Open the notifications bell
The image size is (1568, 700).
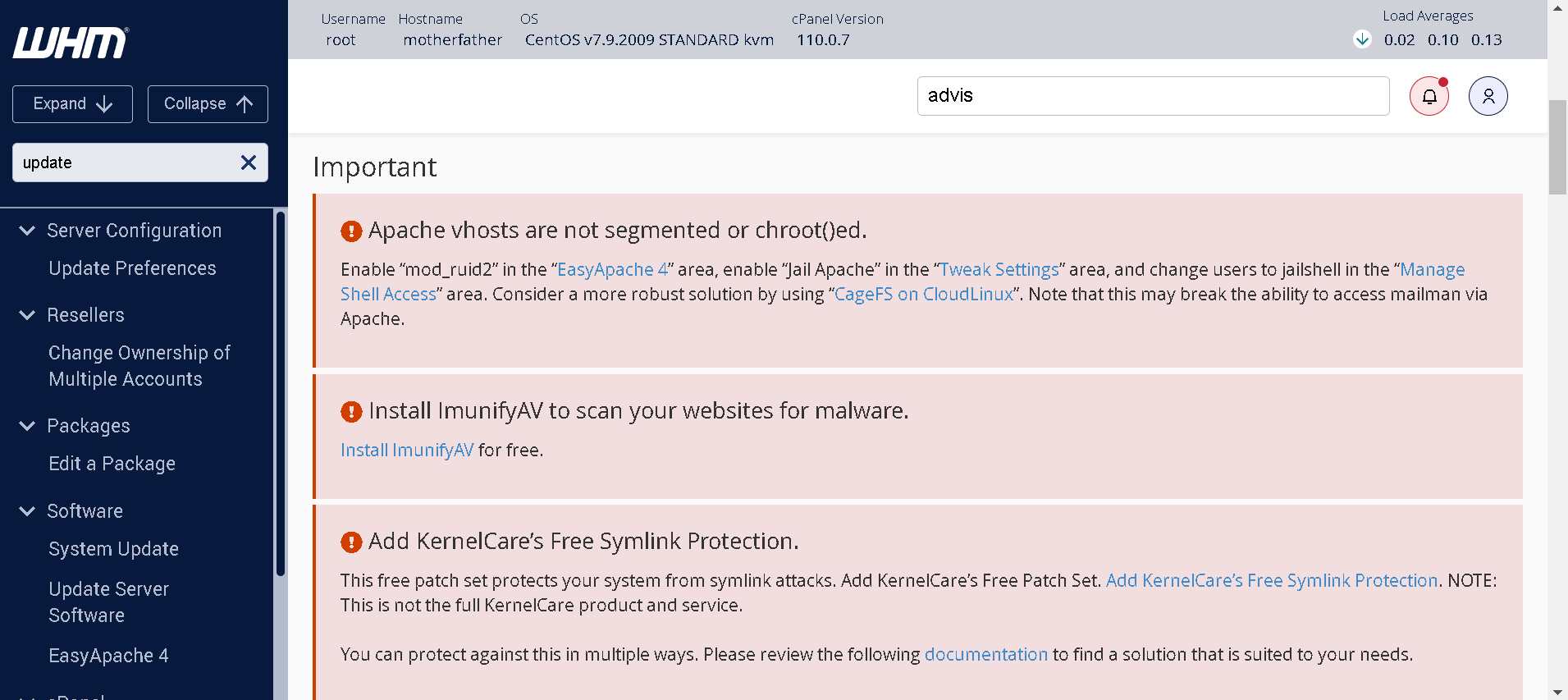(x=1429, y=96)
